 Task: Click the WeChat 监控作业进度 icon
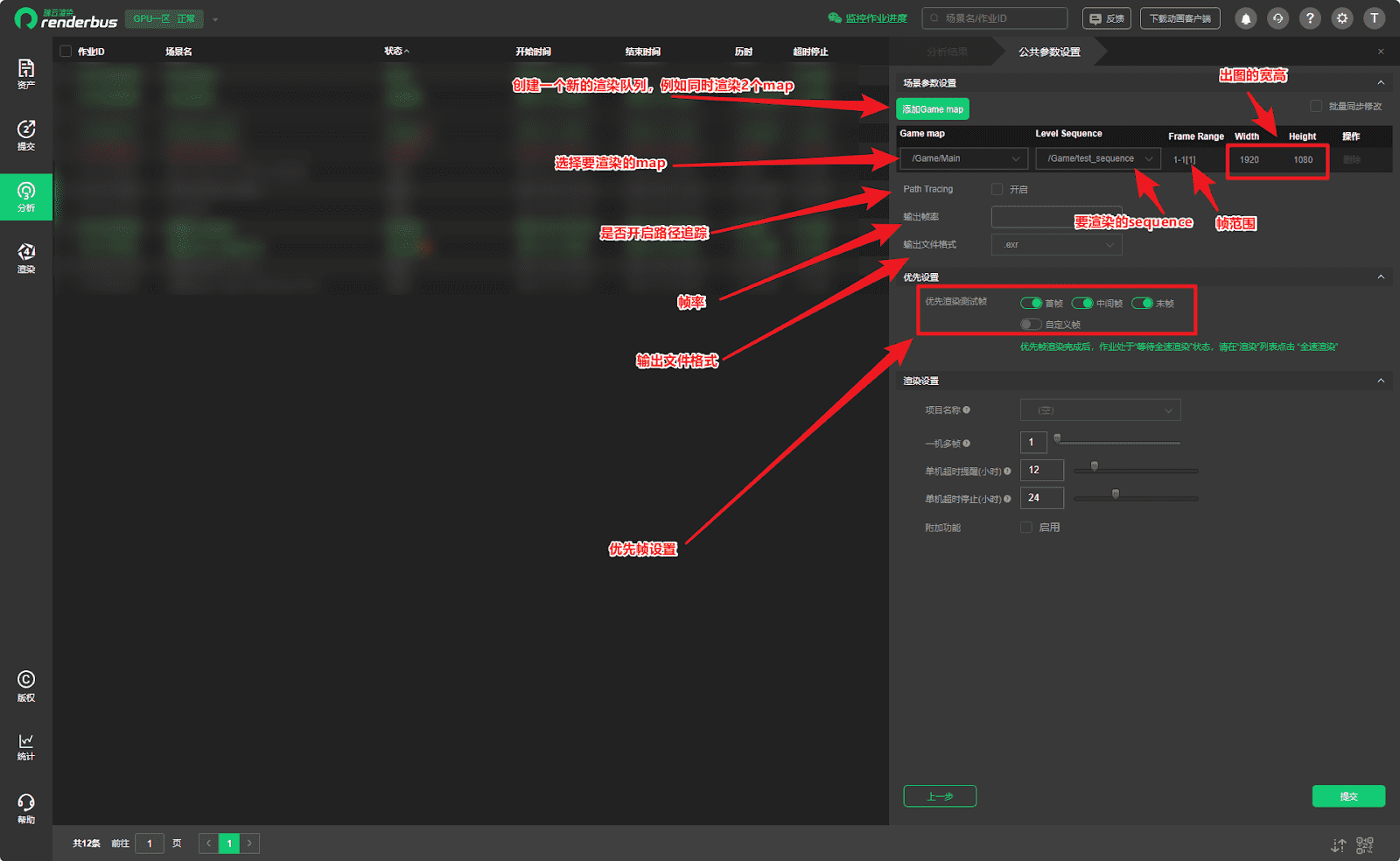(835, 18)
